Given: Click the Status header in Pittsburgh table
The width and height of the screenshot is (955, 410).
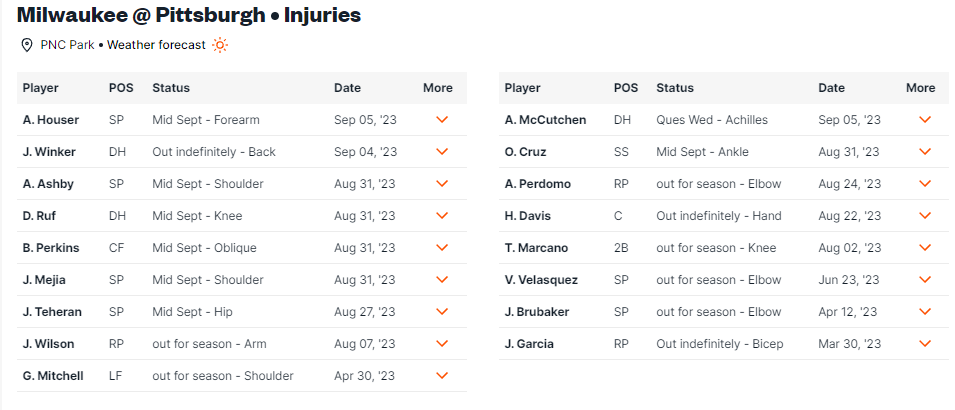Looking at the screenshot, I should point(675,88).
